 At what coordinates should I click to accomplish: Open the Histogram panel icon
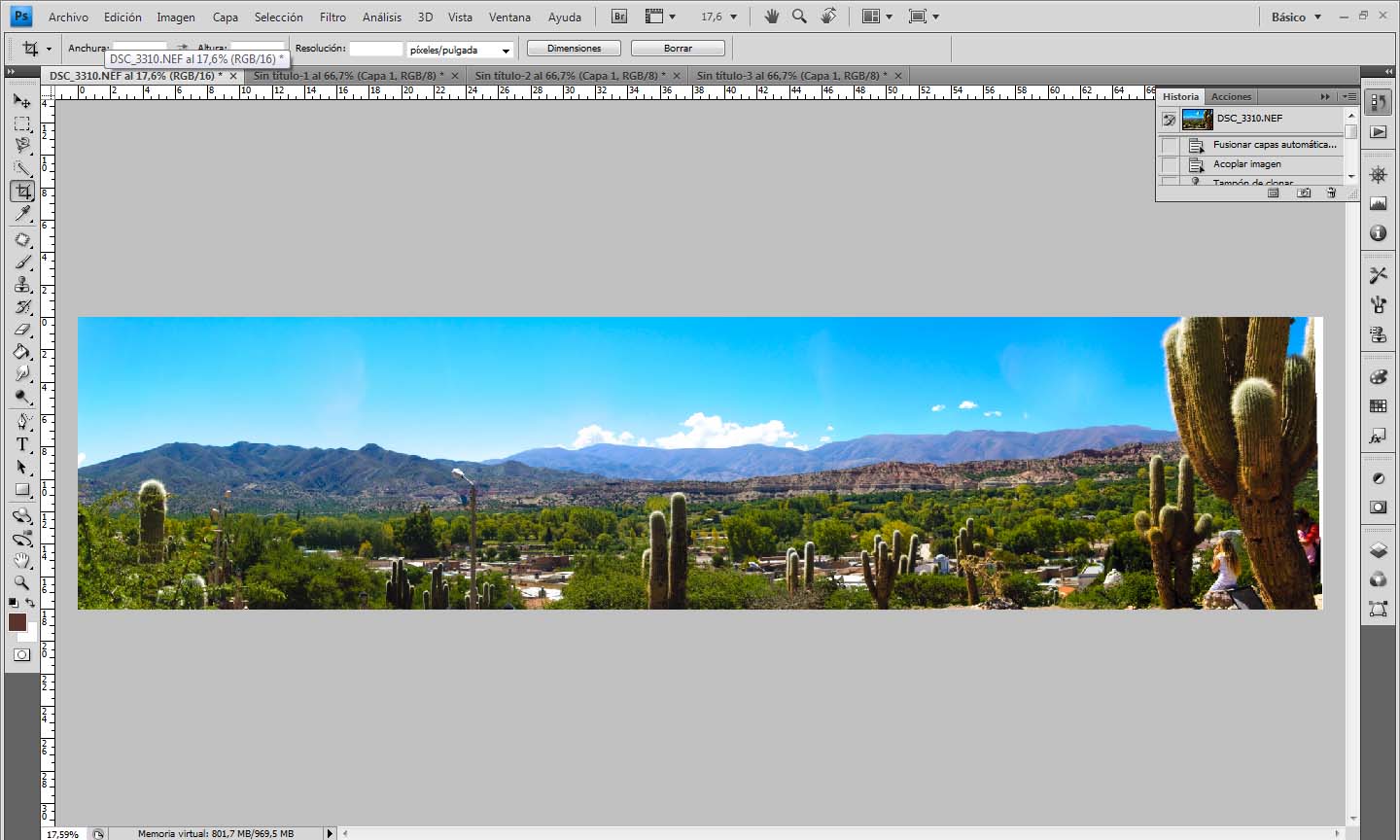(1378, 204)
